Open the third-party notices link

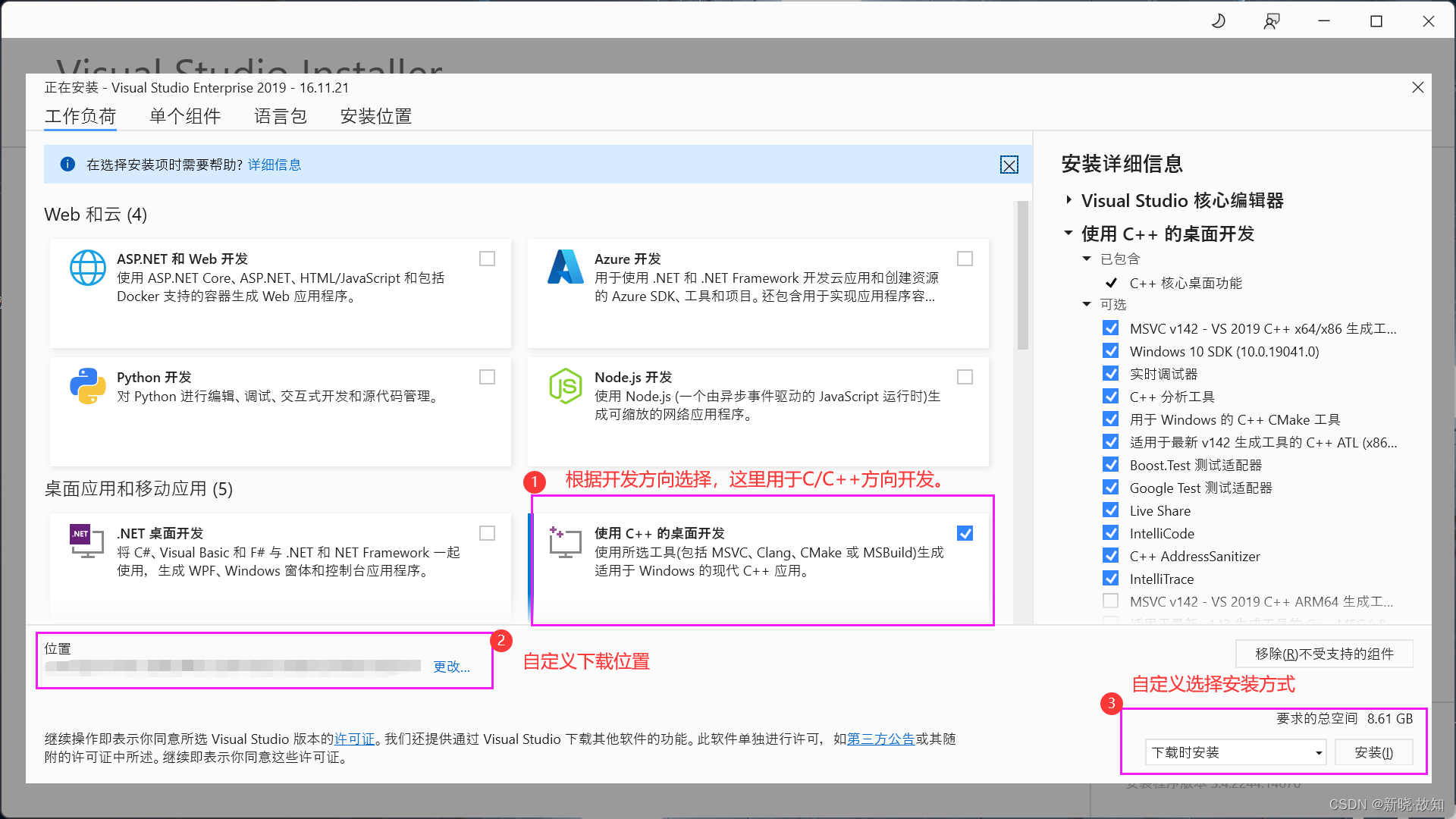[x=880, y=739]
